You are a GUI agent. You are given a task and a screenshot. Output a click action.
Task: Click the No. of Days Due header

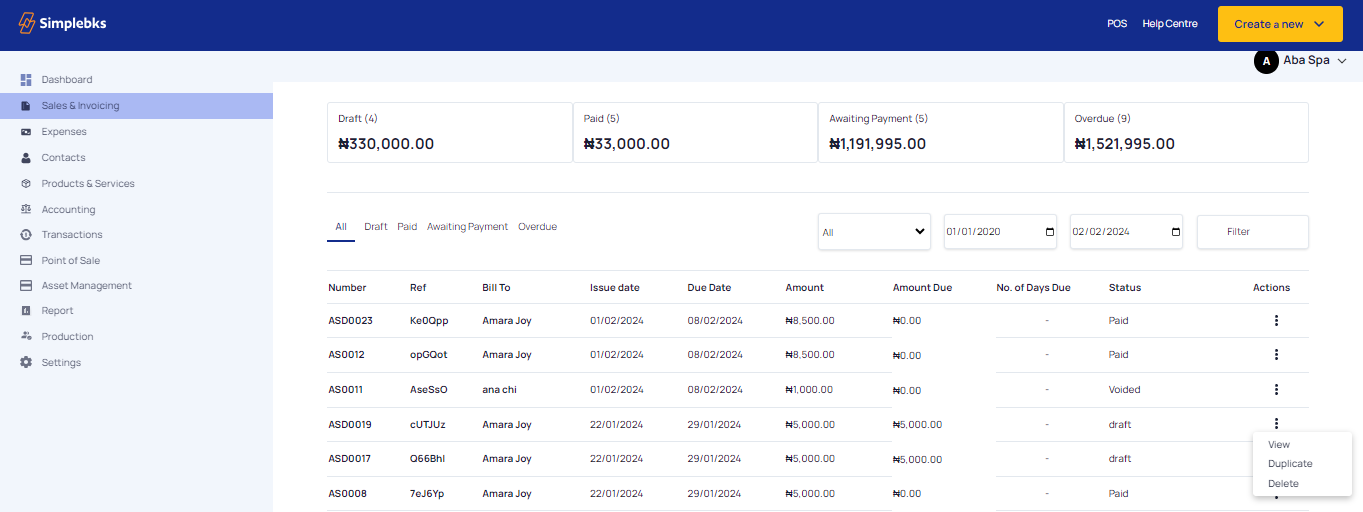[x=1033, y=288]
